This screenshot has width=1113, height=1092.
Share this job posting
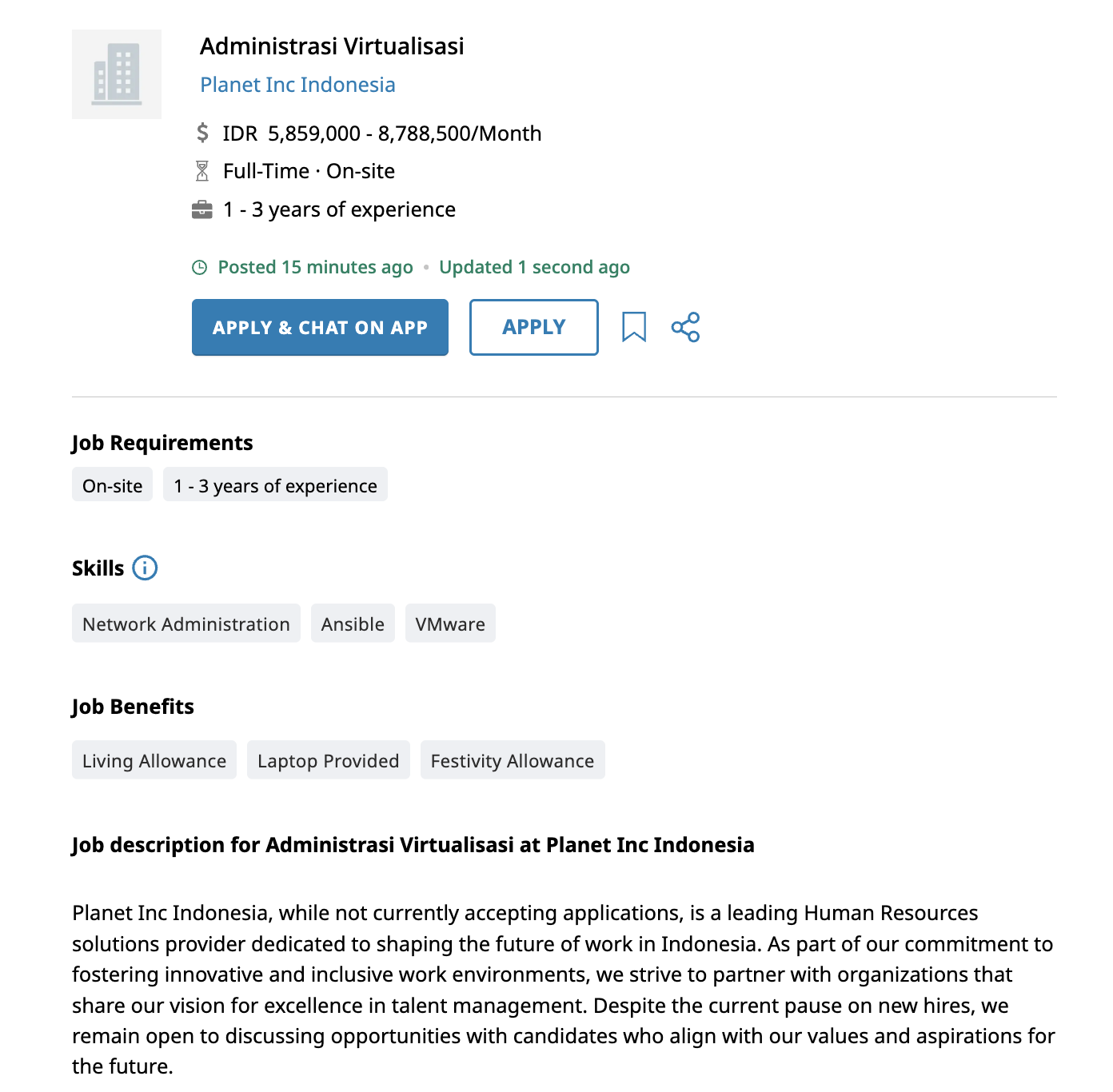[x=686, y=326]
